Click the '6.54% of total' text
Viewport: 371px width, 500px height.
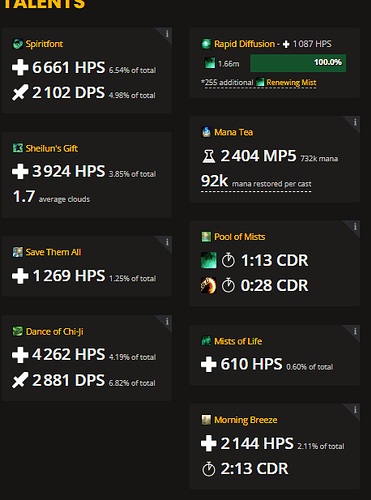click(132, 70)
